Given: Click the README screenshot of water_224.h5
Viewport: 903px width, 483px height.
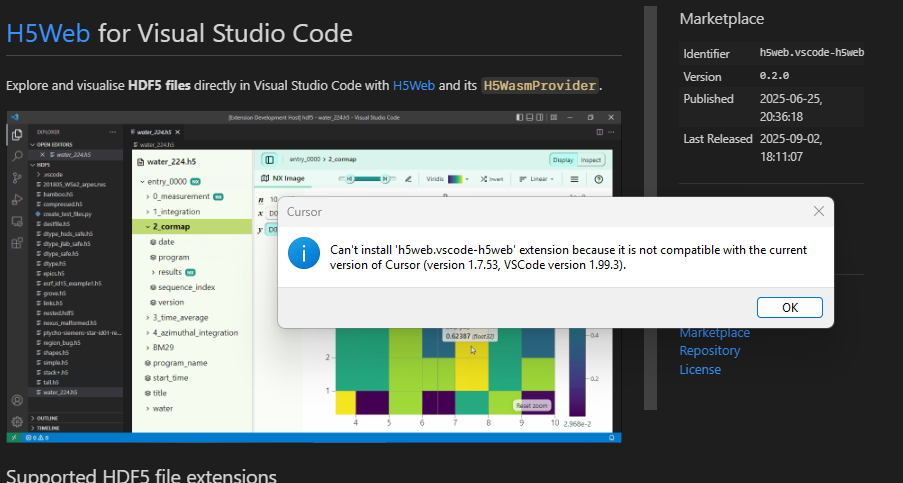Looking at the screenshot, I should point(314,277).
